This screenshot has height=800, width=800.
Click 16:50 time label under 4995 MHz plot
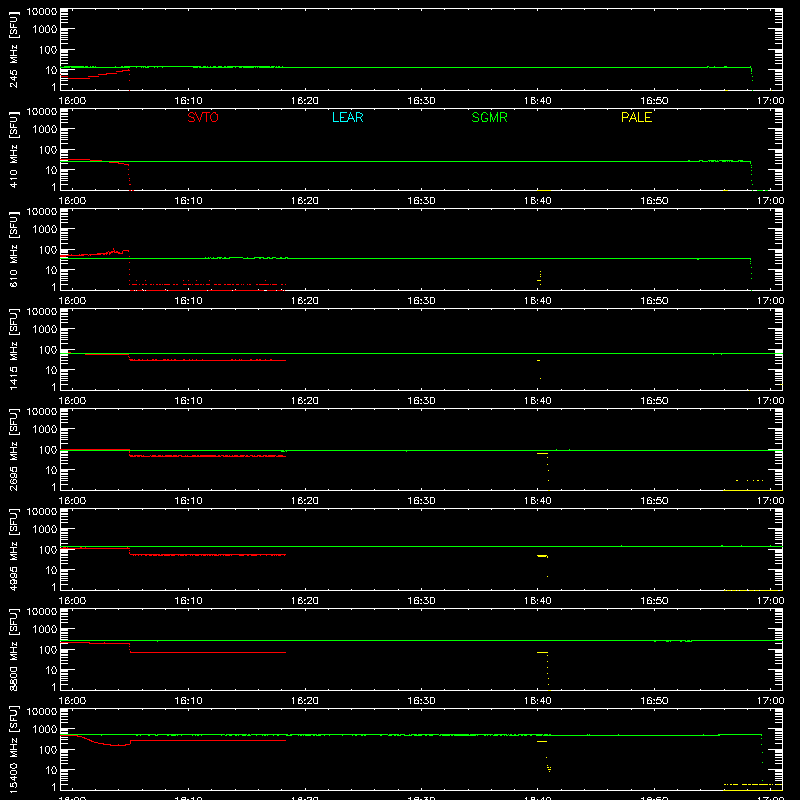click(654, 601)
